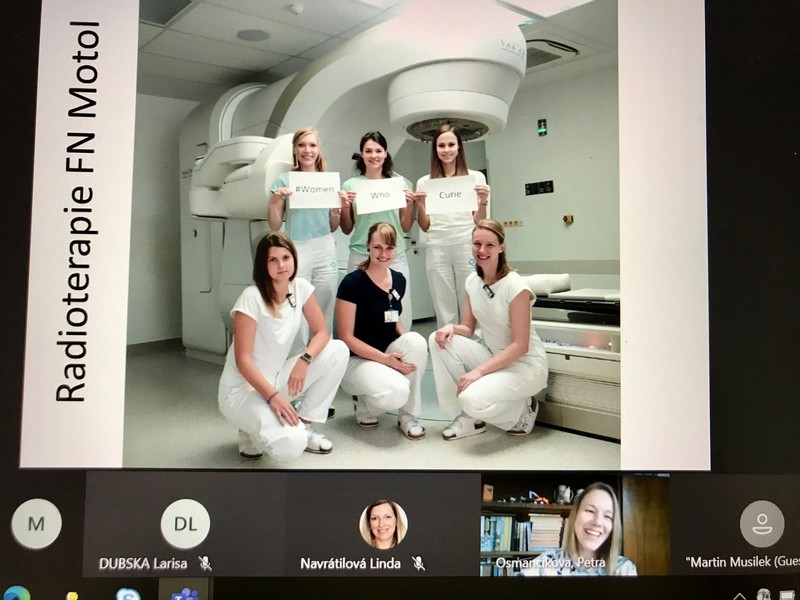800x600 pixels.
Task: Open Navrátilová Linda's profile photo
Action: pos(383,524)
